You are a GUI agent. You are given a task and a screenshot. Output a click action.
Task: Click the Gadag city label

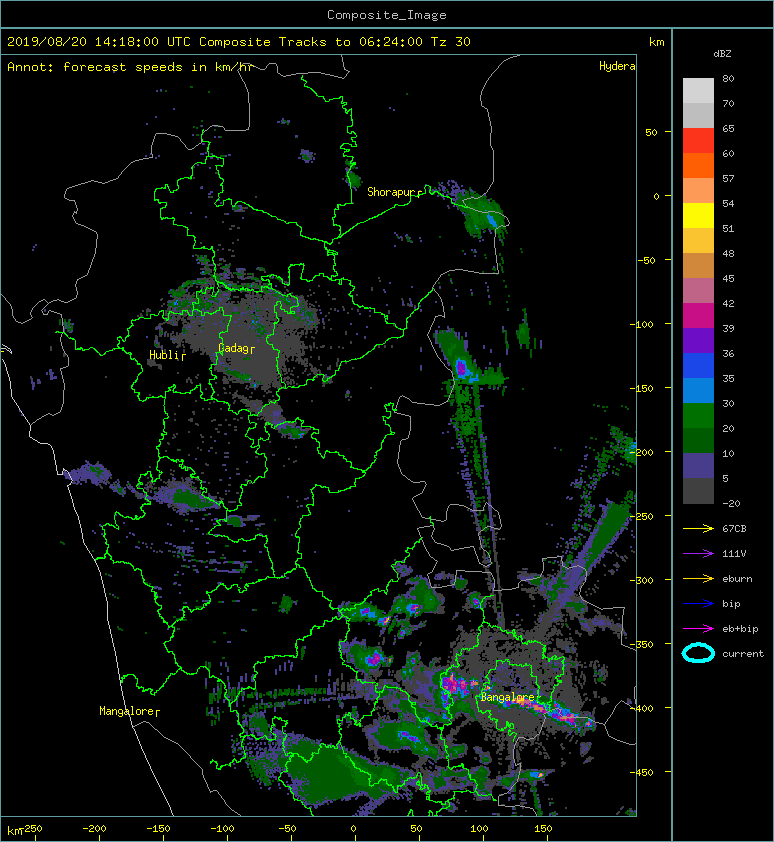tap(236, 349)
